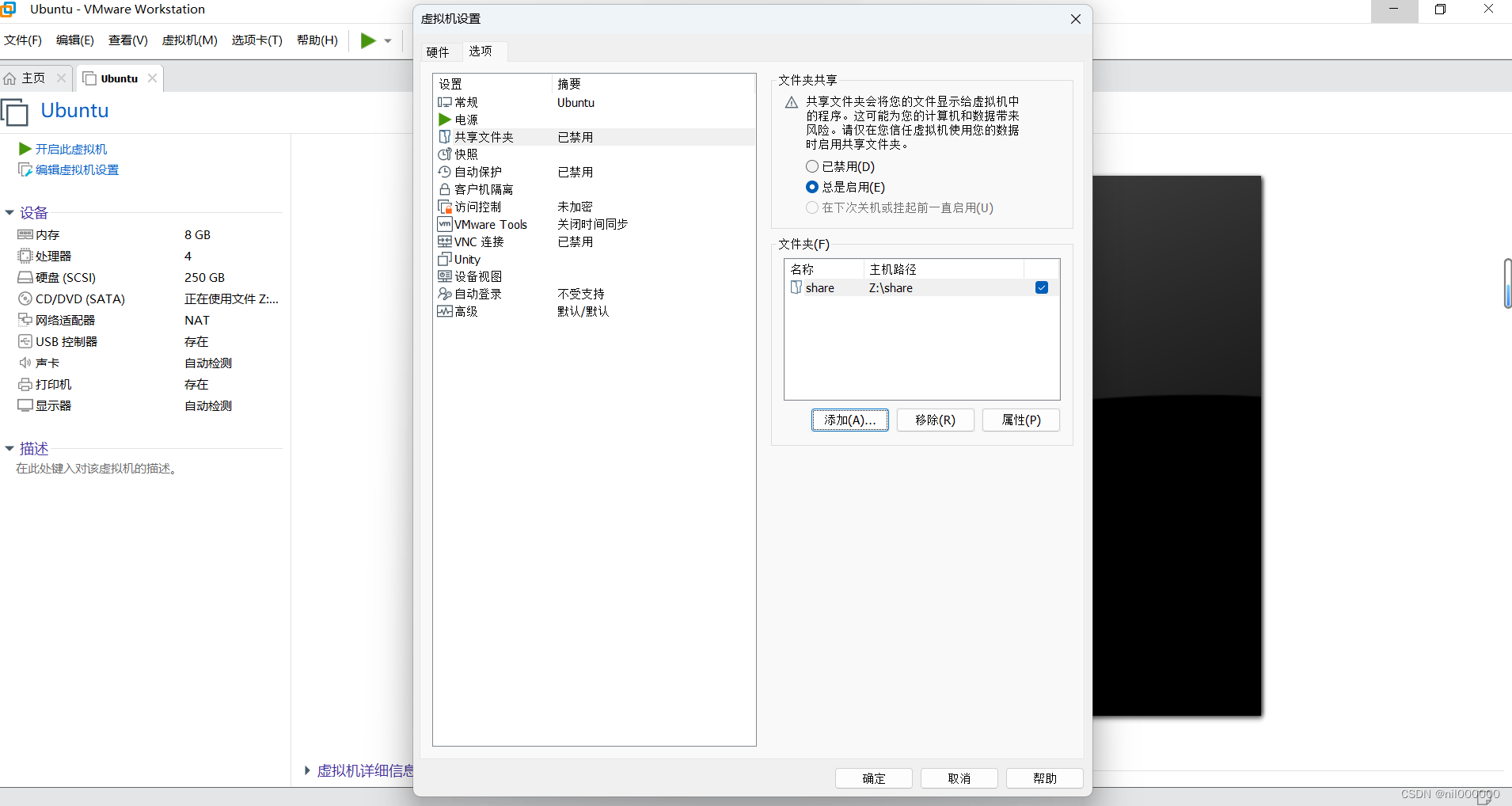Screen dimensions: 1512x806
Task: Click the Network Adapter (网络适配器) icon
Action: point(25,320)
